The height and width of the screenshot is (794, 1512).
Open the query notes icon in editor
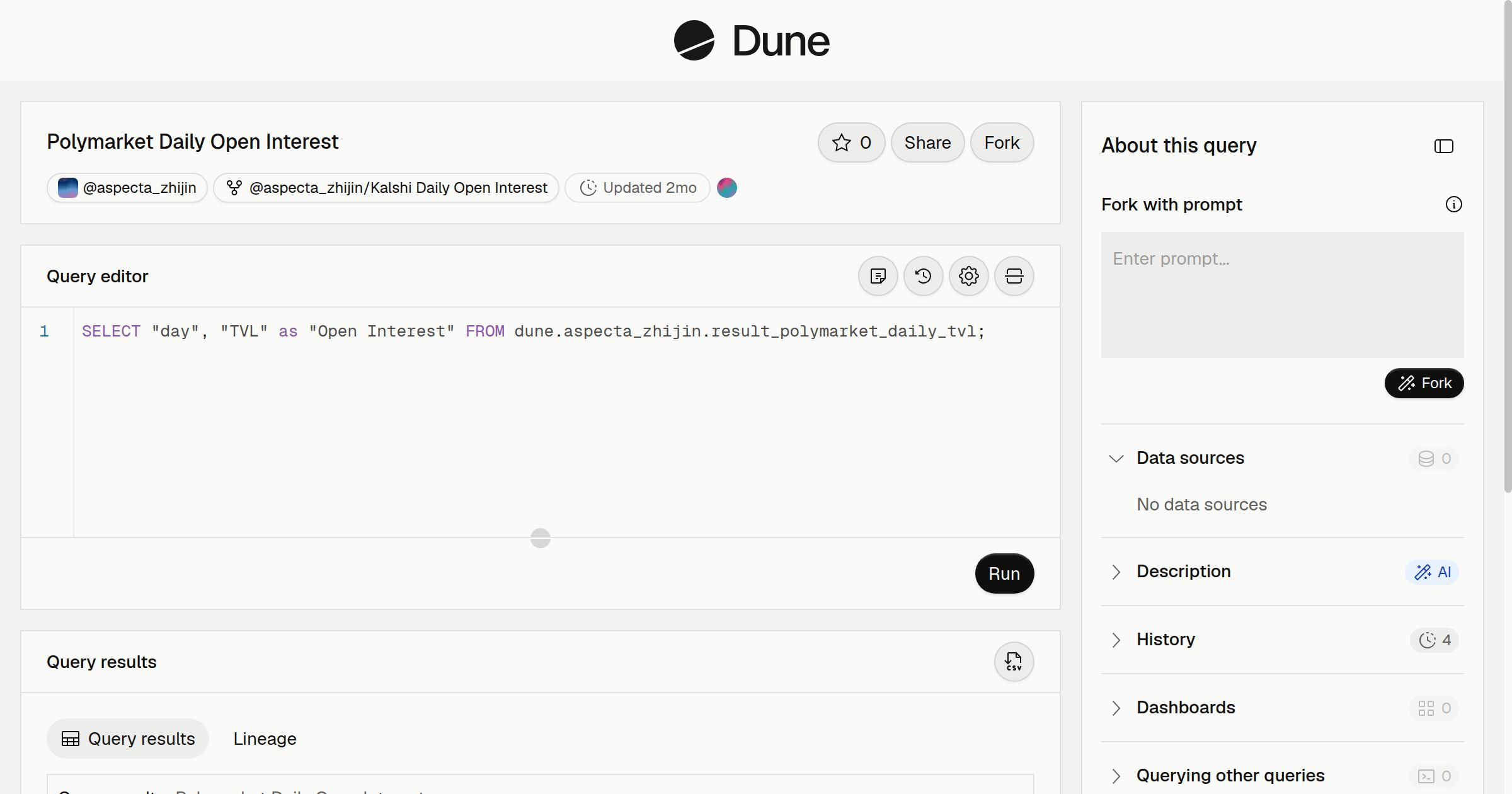tap(878, 276)
